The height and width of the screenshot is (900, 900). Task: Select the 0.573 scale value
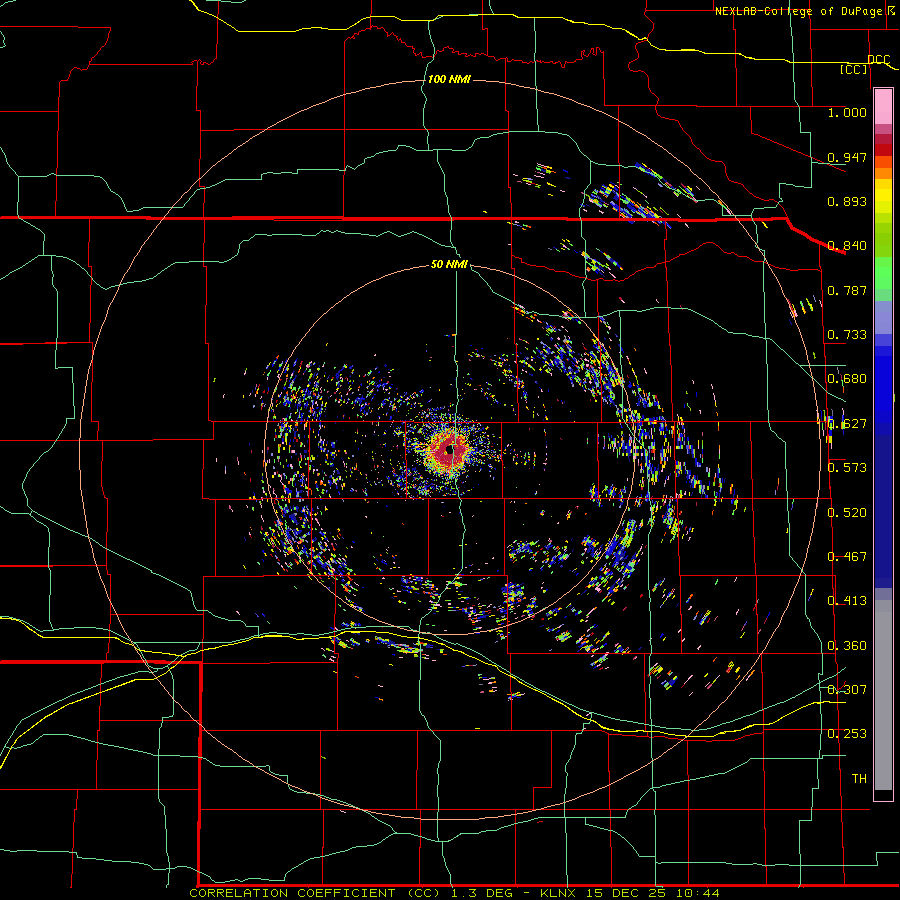click(x=847, y=468)
